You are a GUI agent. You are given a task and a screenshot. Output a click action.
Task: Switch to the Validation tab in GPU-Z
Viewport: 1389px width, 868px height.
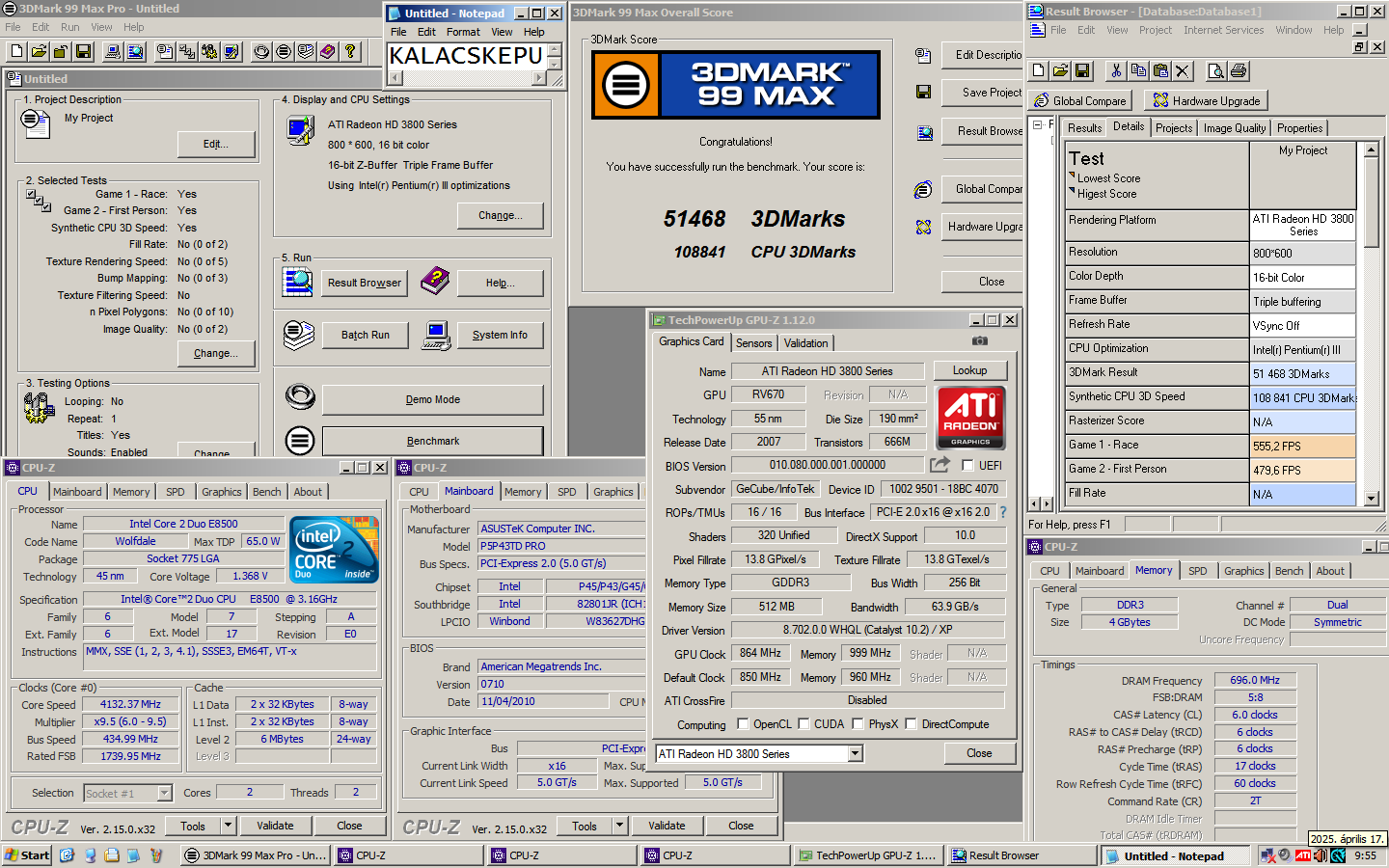pyautogui.click(x=805, y=342)
